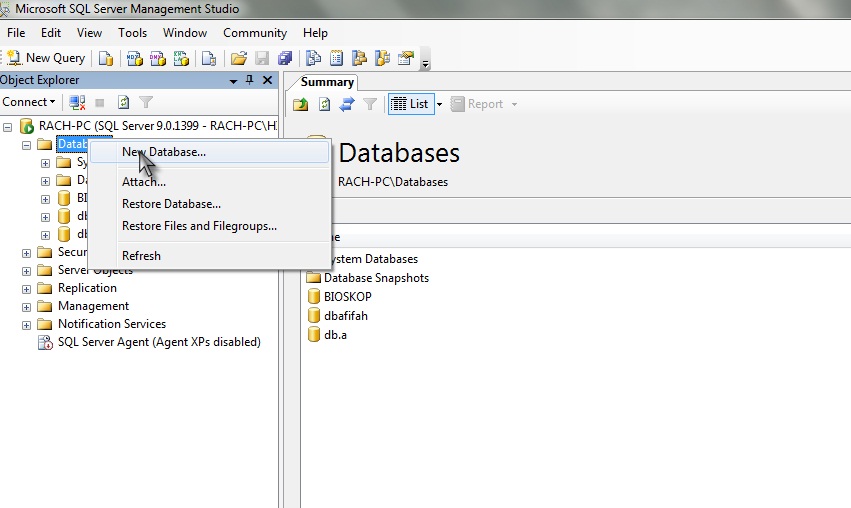851x508 pixels.
Task: Open the Edit menu
Action: tap(51, 33)
